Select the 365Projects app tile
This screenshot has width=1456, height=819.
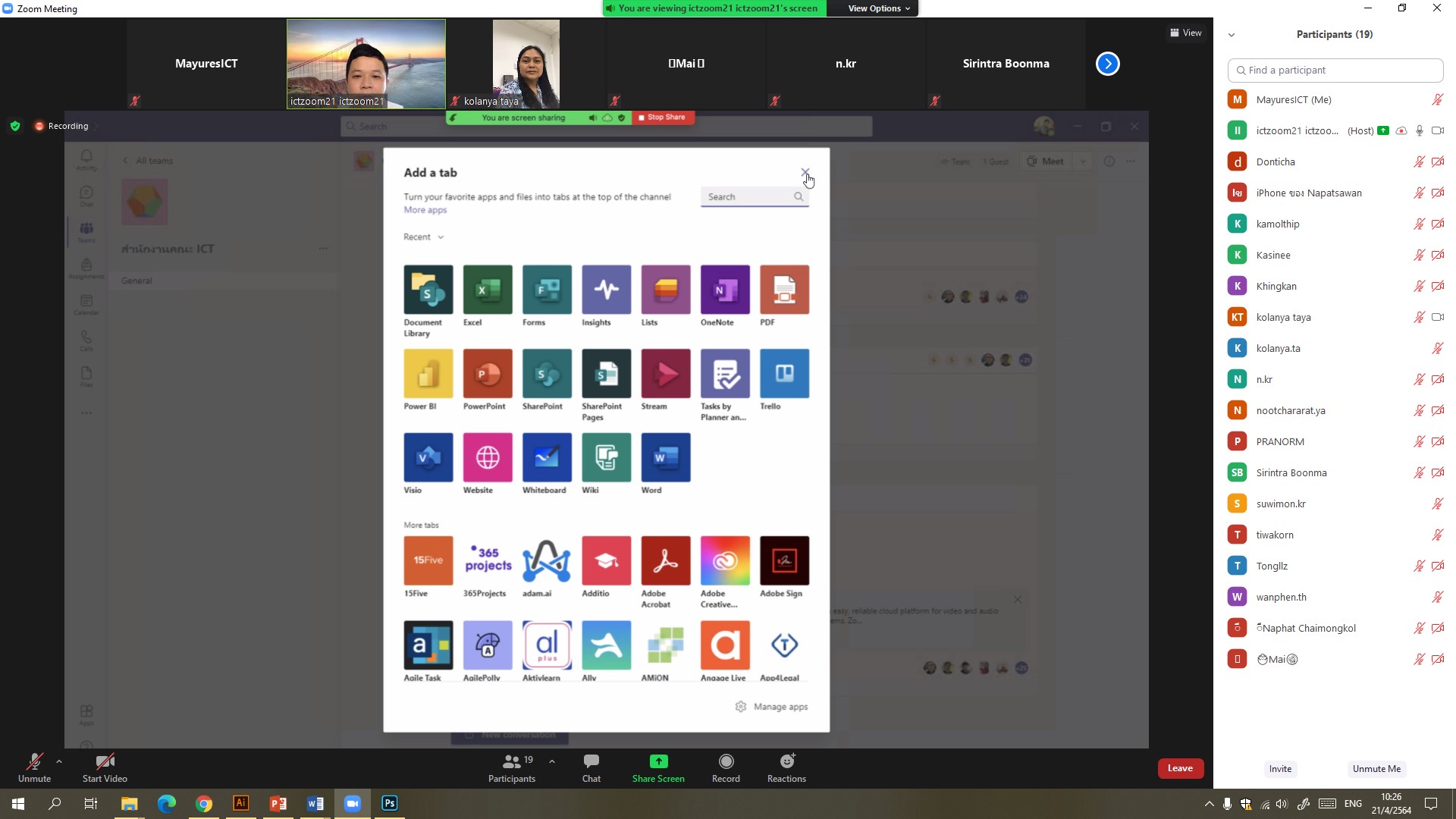coord(488,561)
